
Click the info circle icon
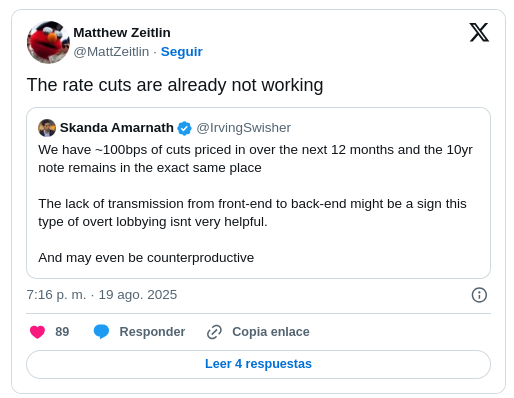[479, 295]
